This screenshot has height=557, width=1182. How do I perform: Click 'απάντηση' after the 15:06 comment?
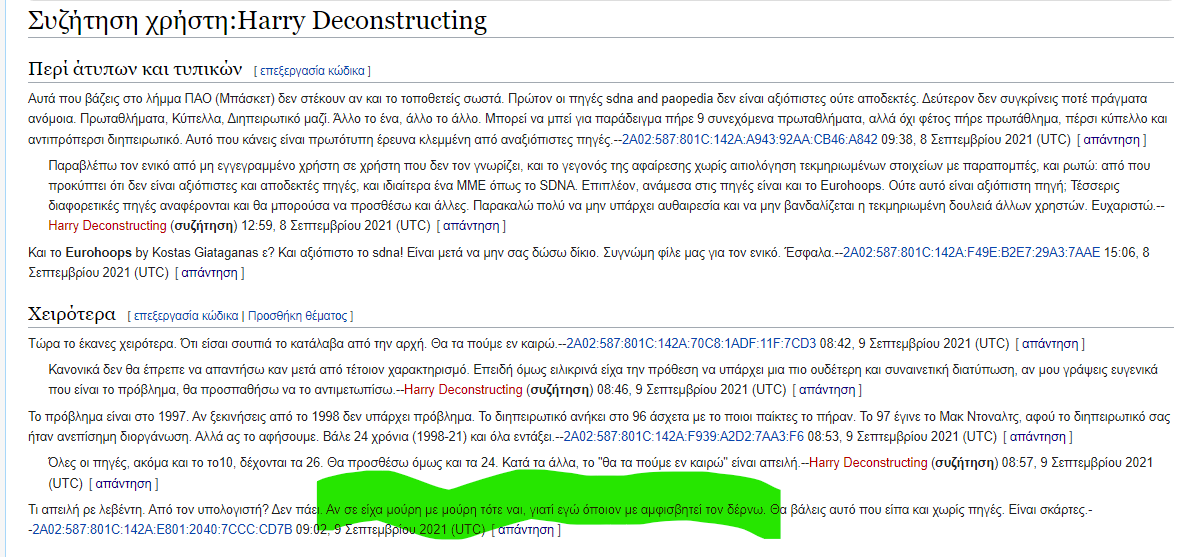click(x=210, y=273)
